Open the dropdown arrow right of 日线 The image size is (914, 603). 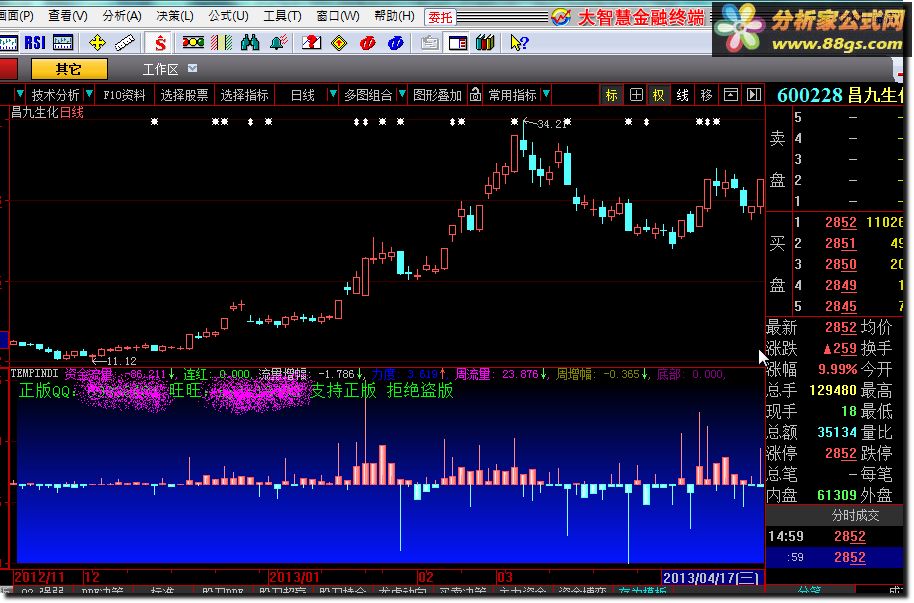pos(332,93)
